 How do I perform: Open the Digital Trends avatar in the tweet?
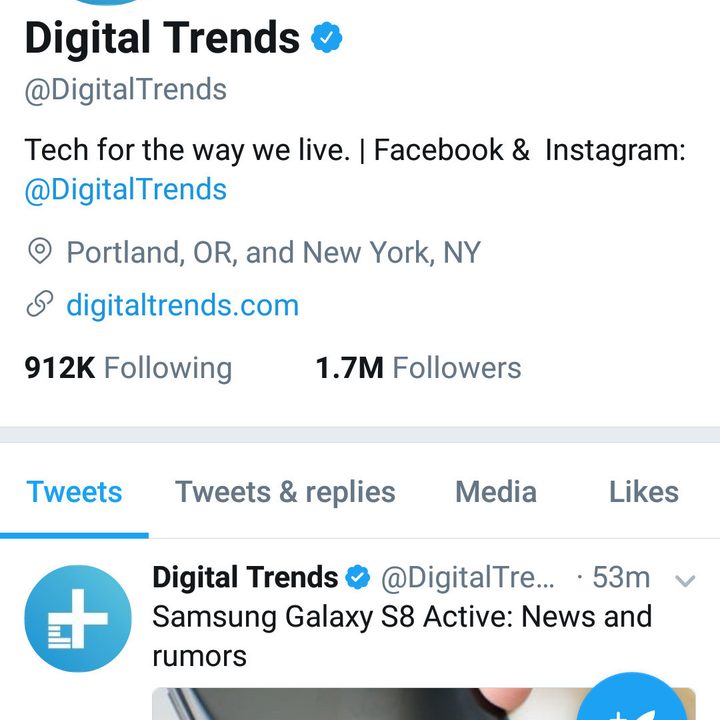[78, 619]
